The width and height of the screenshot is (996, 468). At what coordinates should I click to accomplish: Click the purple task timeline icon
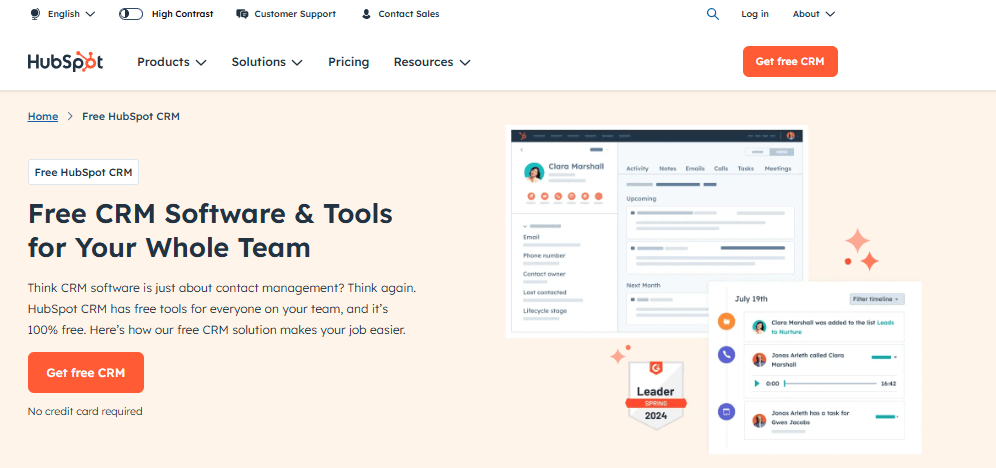[x=727, y=412]
